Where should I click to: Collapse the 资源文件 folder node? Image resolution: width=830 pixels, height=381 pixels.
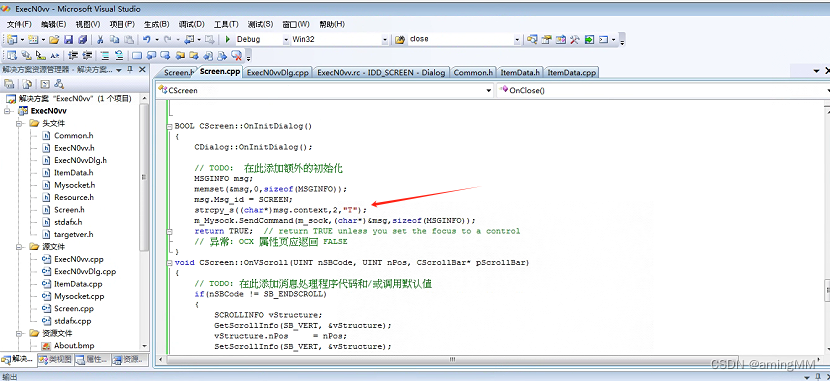tap(20, 333)
